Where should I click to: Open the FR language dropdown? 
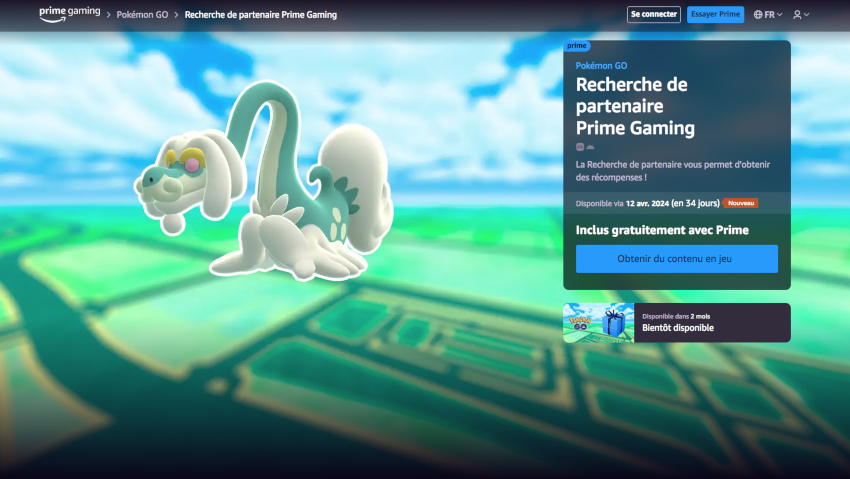[768, 15]
